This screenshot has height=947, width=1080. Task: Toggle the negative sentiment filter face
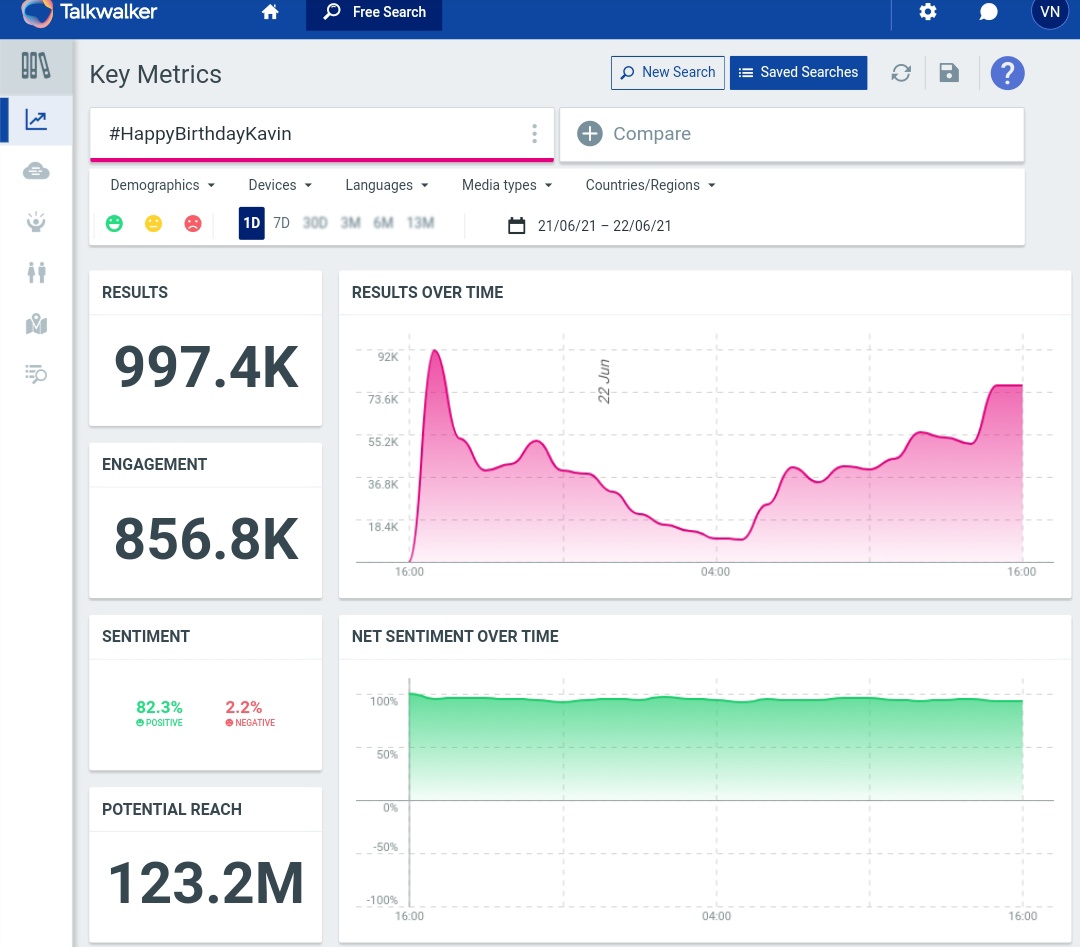click(193, 223)
